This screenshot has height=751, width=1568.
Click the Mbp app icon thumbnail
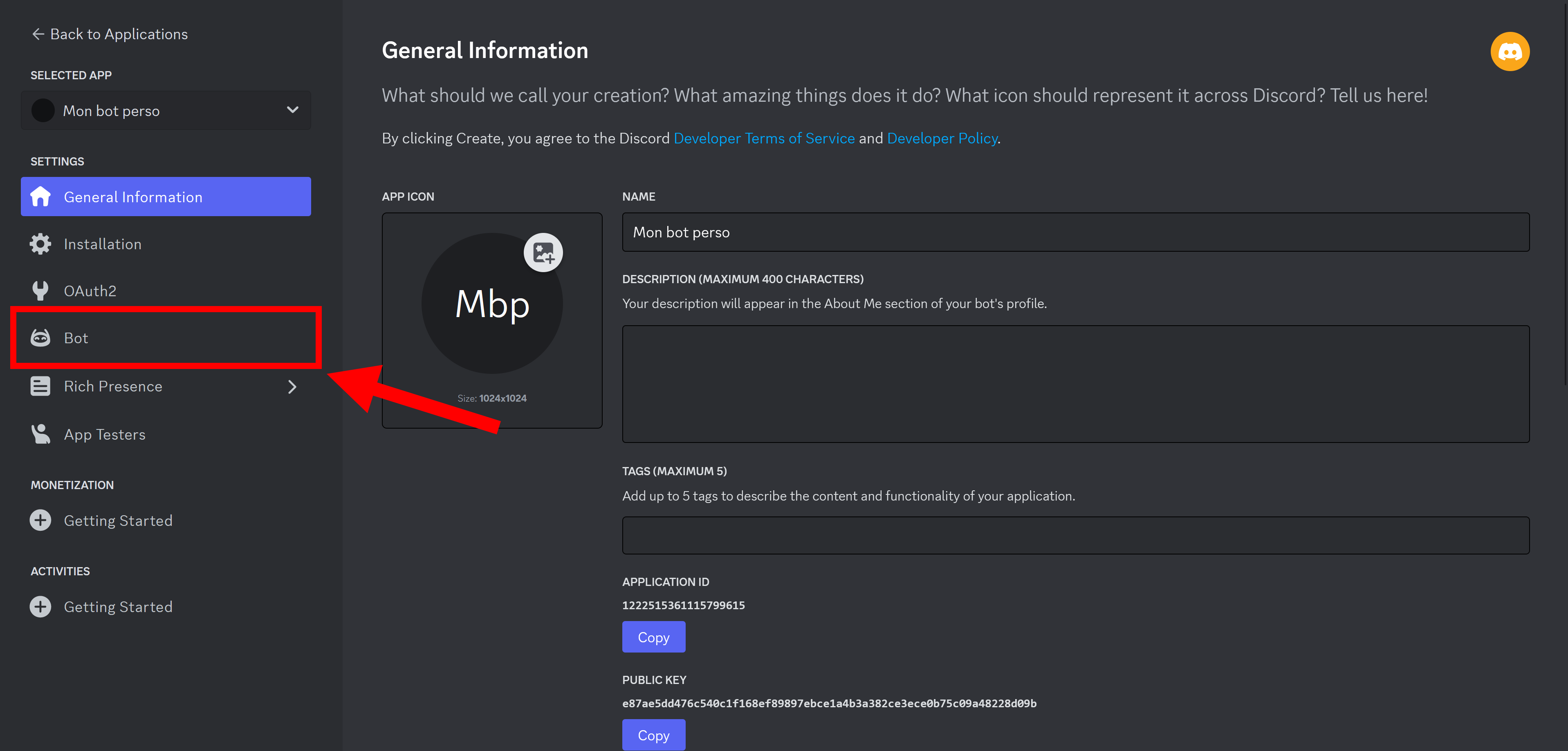coord(492,303)
